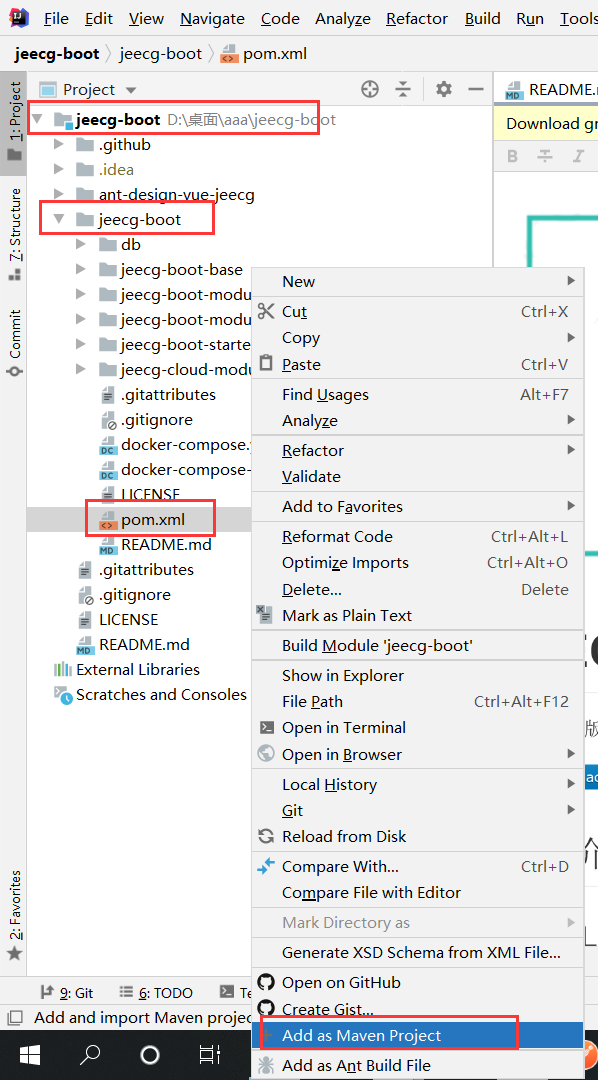
Task: Collapse all nodes using the Collapse All icon
Action: [x=403, y=89]
